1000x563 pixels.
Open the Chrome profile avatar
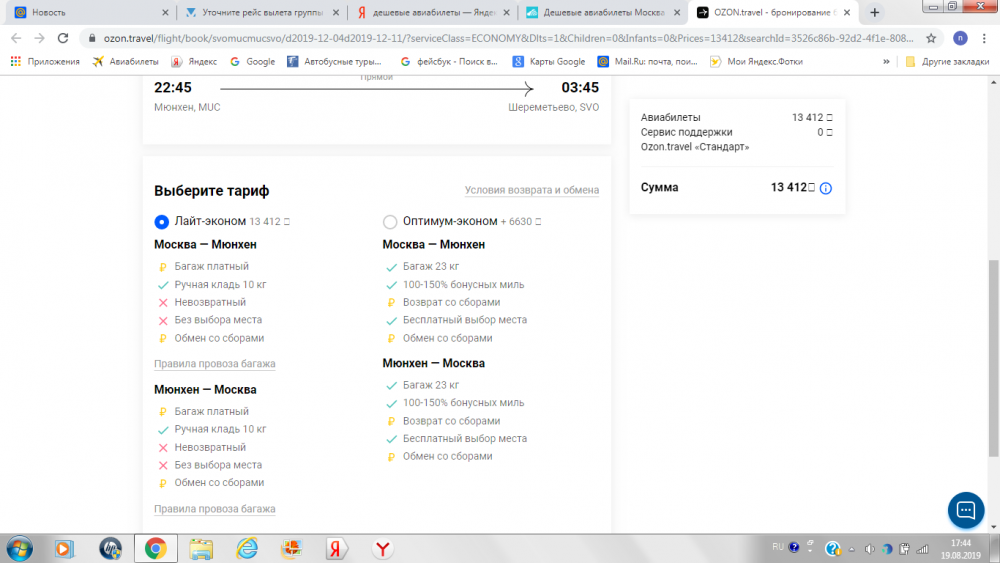tap(960, 38)
